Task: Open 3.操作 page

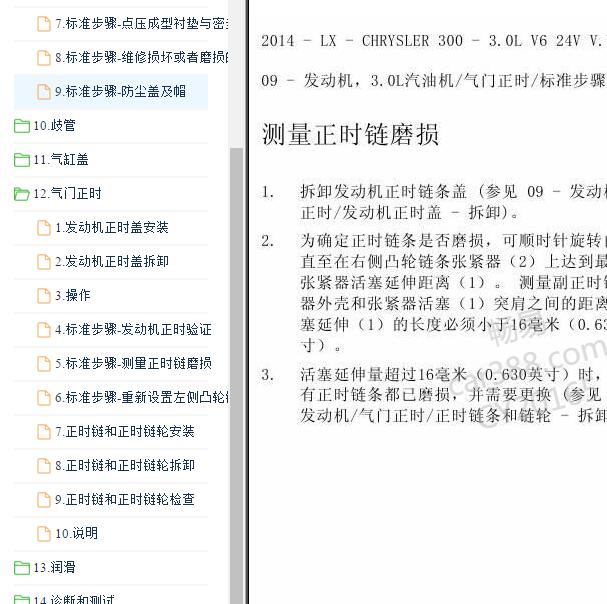Action: coord(73,296)
